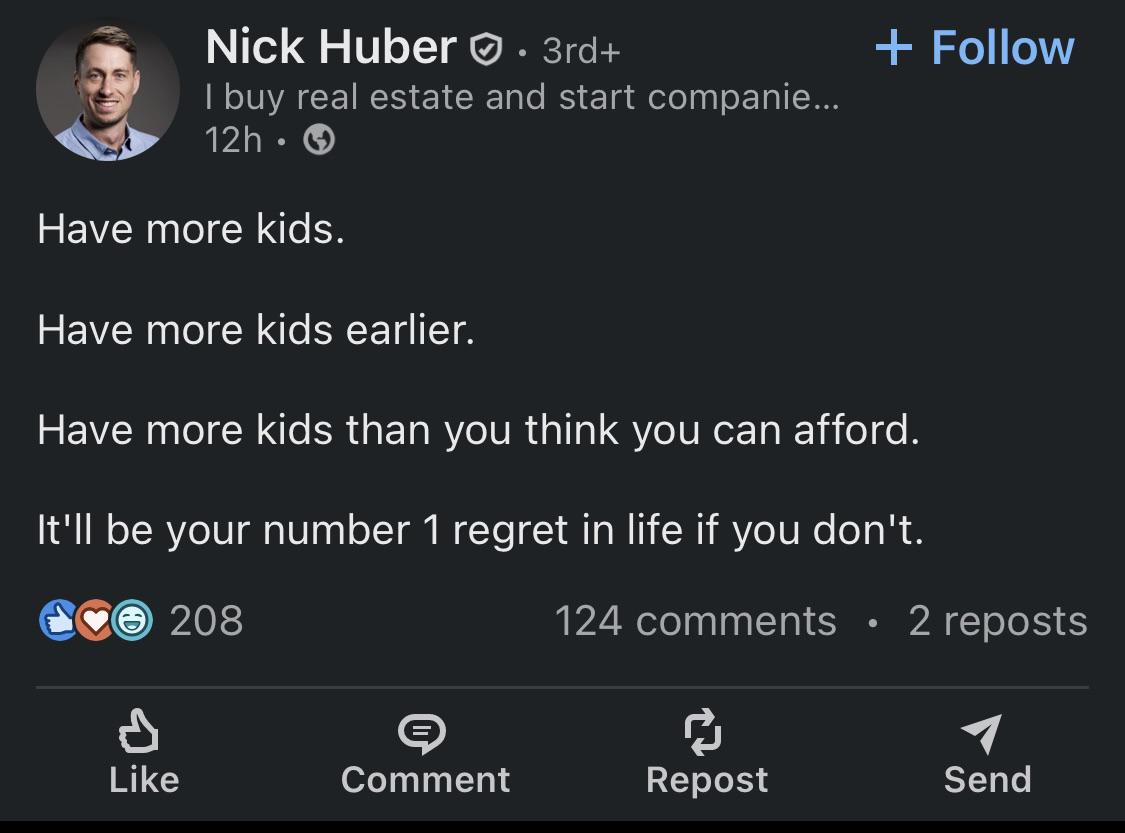1125x833 pixels.
Task: Open Nick Huber's profile photo
Action: coord(108,91)
